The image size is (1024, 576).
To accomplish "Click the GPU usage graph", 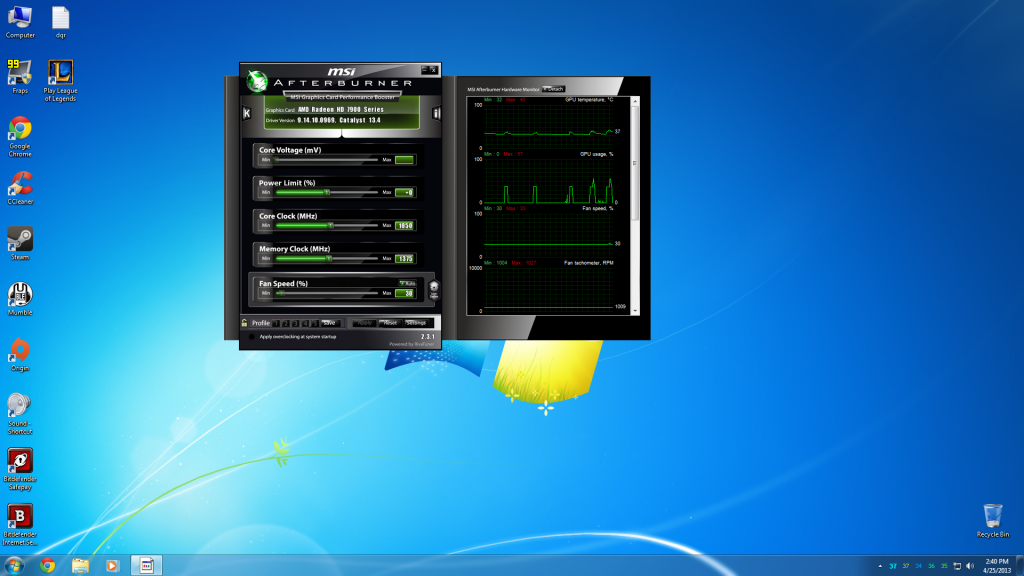I will click(x=549, y=180).
